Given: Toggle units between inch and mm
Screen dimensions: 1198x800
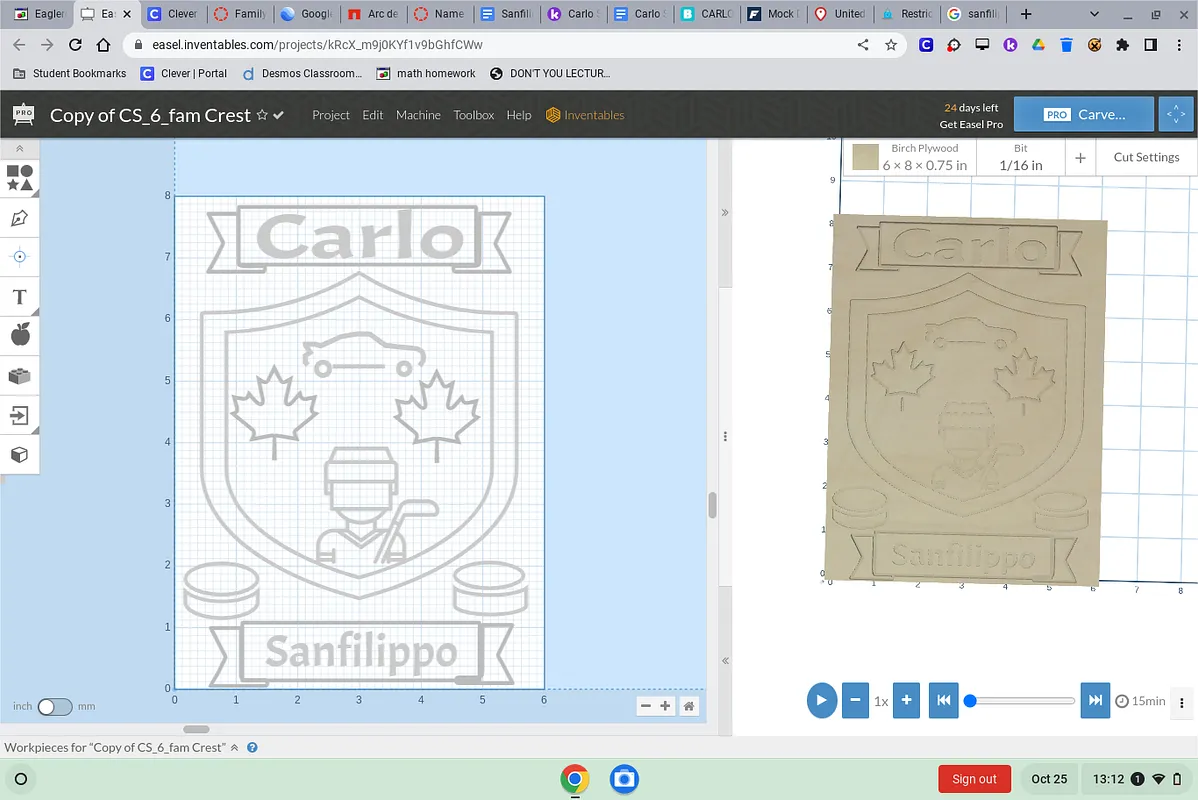Looking at the screenshot, I should tap(54, 706).
